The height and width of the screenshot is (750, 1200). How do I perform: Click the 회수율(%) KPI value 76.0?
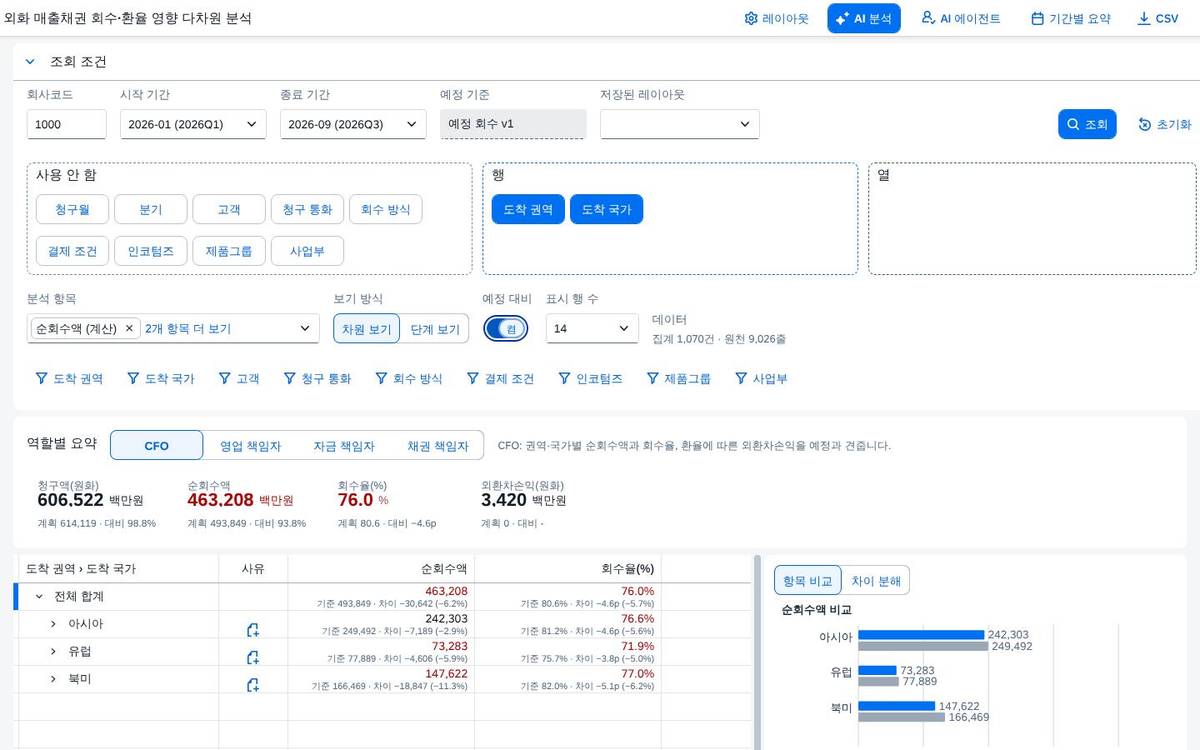click(x=356, y=500)
